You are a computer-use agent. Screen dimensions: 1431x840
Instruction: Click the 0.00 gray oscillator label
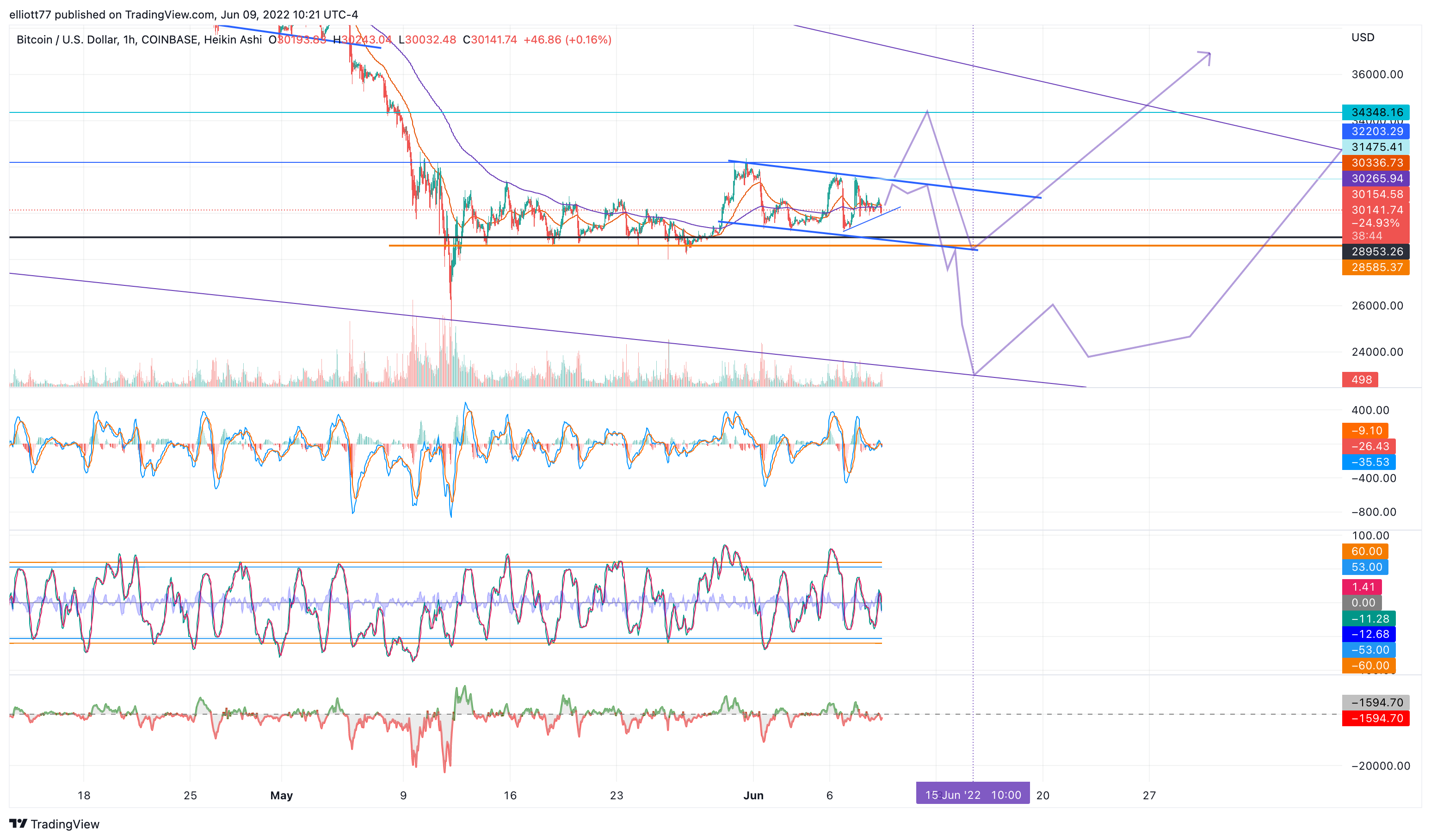click(x=1362, y=603)
